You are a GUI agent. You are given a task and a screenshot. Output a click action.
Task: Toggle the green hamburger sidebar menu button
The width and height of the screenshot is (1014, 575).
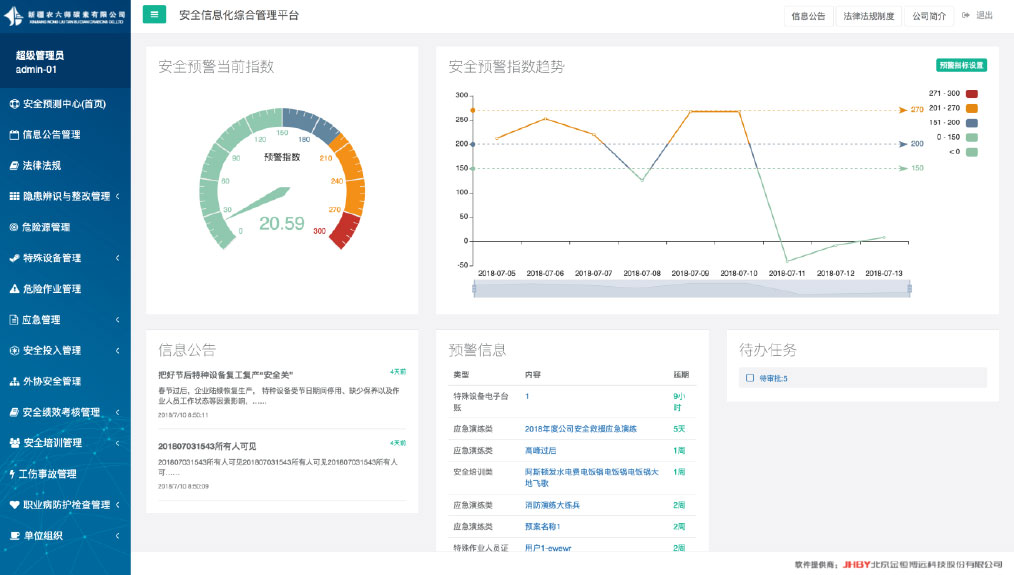point(154,14)
